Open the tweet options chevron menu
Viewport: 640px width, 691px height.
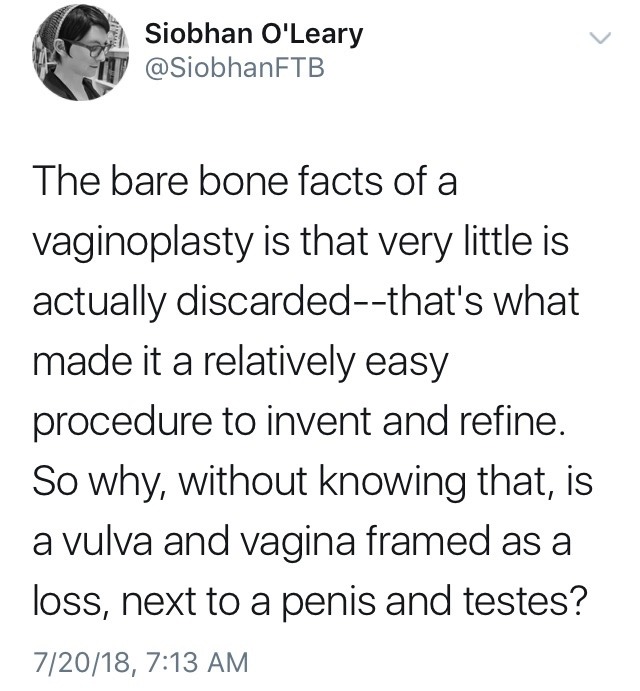click(x=600, y=38)
